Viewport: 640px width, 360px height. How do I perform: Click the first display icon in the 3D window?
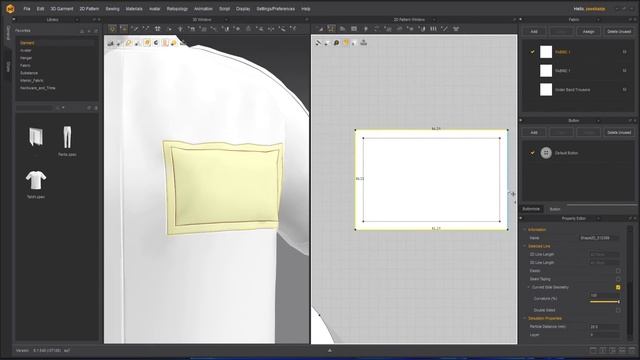click(x=111, y=43)
